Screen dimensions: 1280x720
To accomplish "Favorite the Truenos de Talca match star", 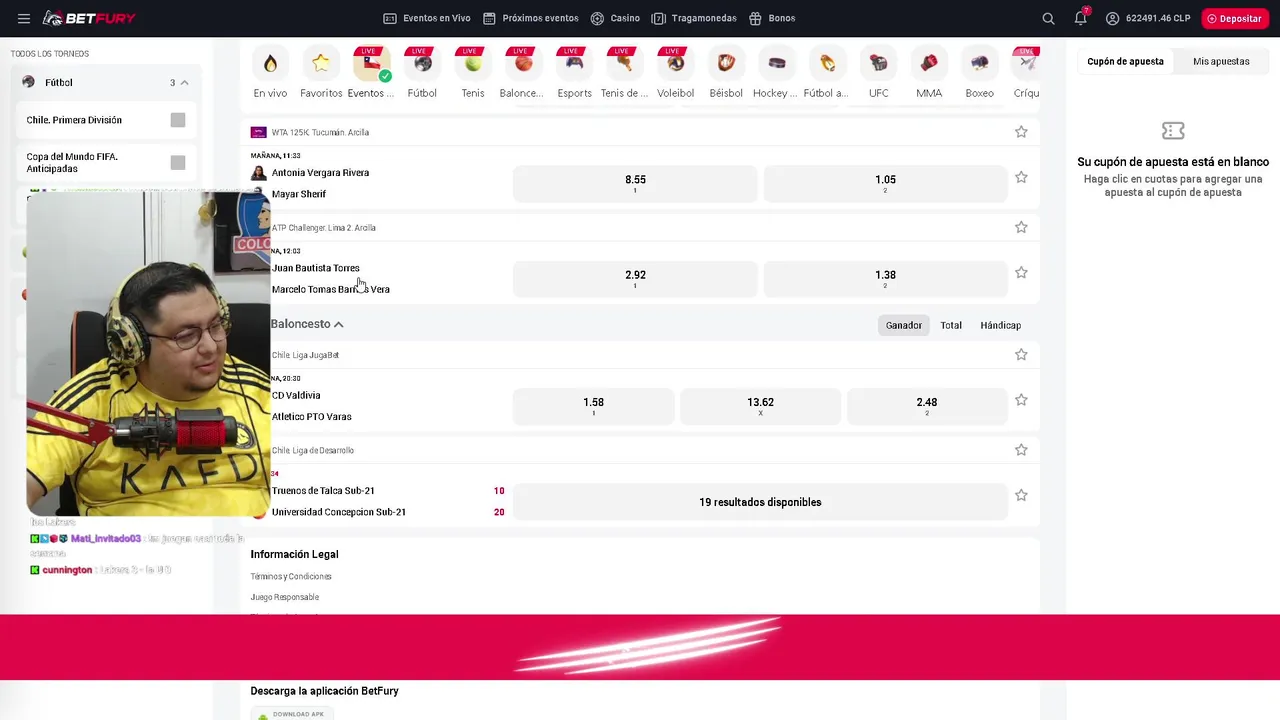I will [x=1021, y=495].
